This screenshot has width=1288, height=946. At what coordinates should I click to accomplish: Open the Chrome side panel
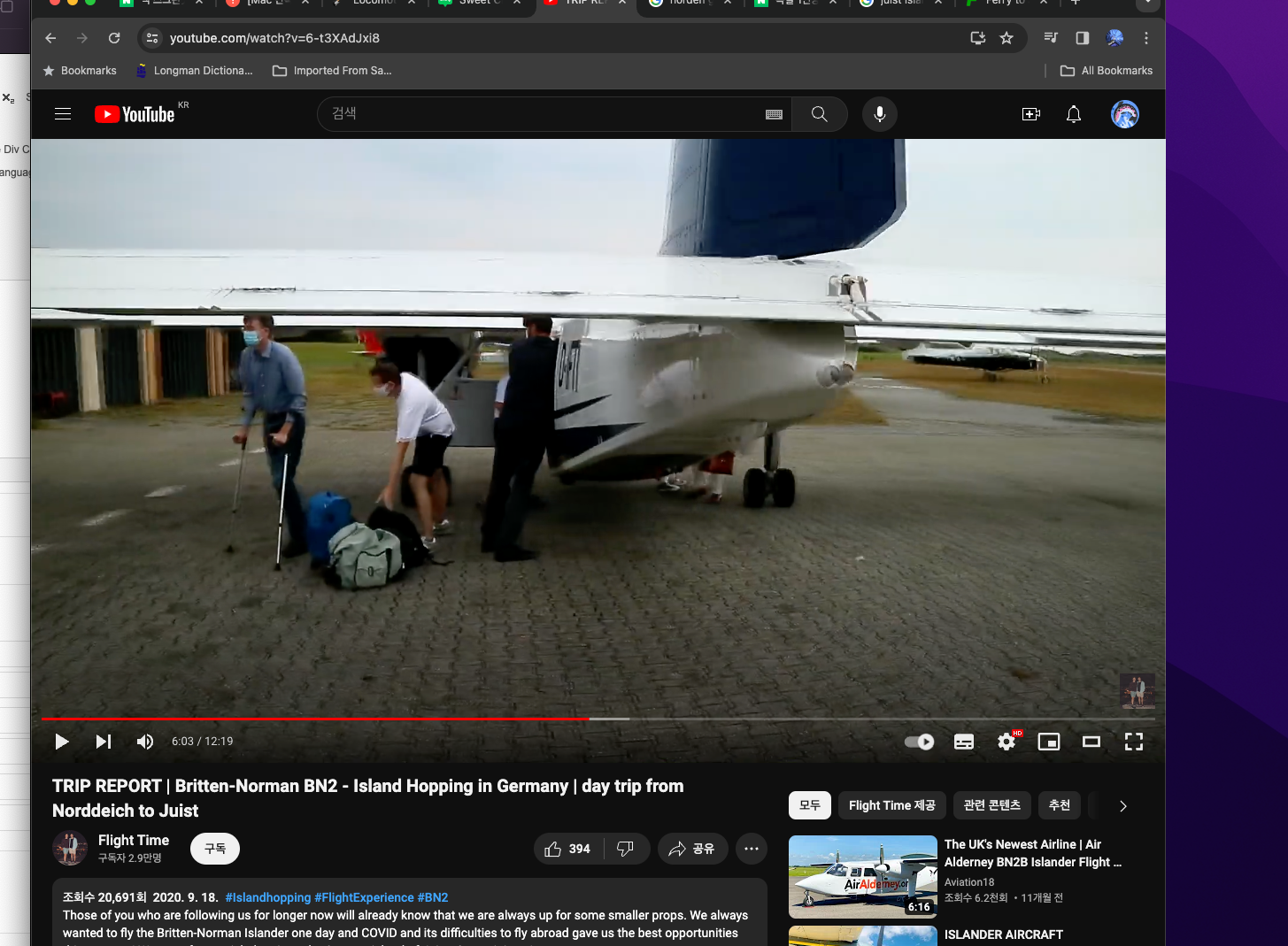(1083, 38)
